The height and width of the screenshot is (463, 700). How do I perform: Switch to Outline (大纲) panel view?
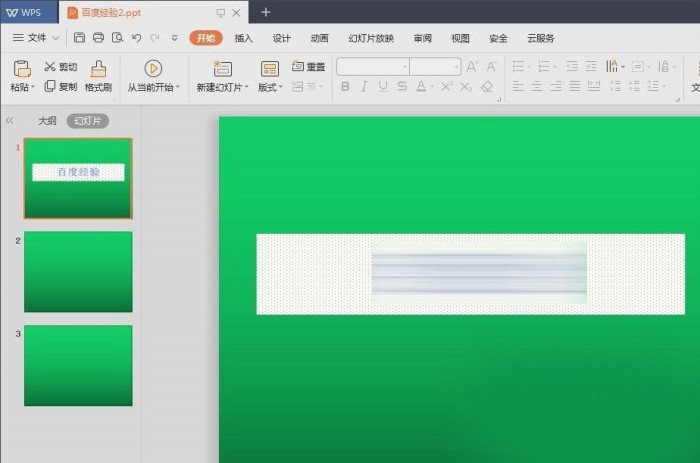47,120
